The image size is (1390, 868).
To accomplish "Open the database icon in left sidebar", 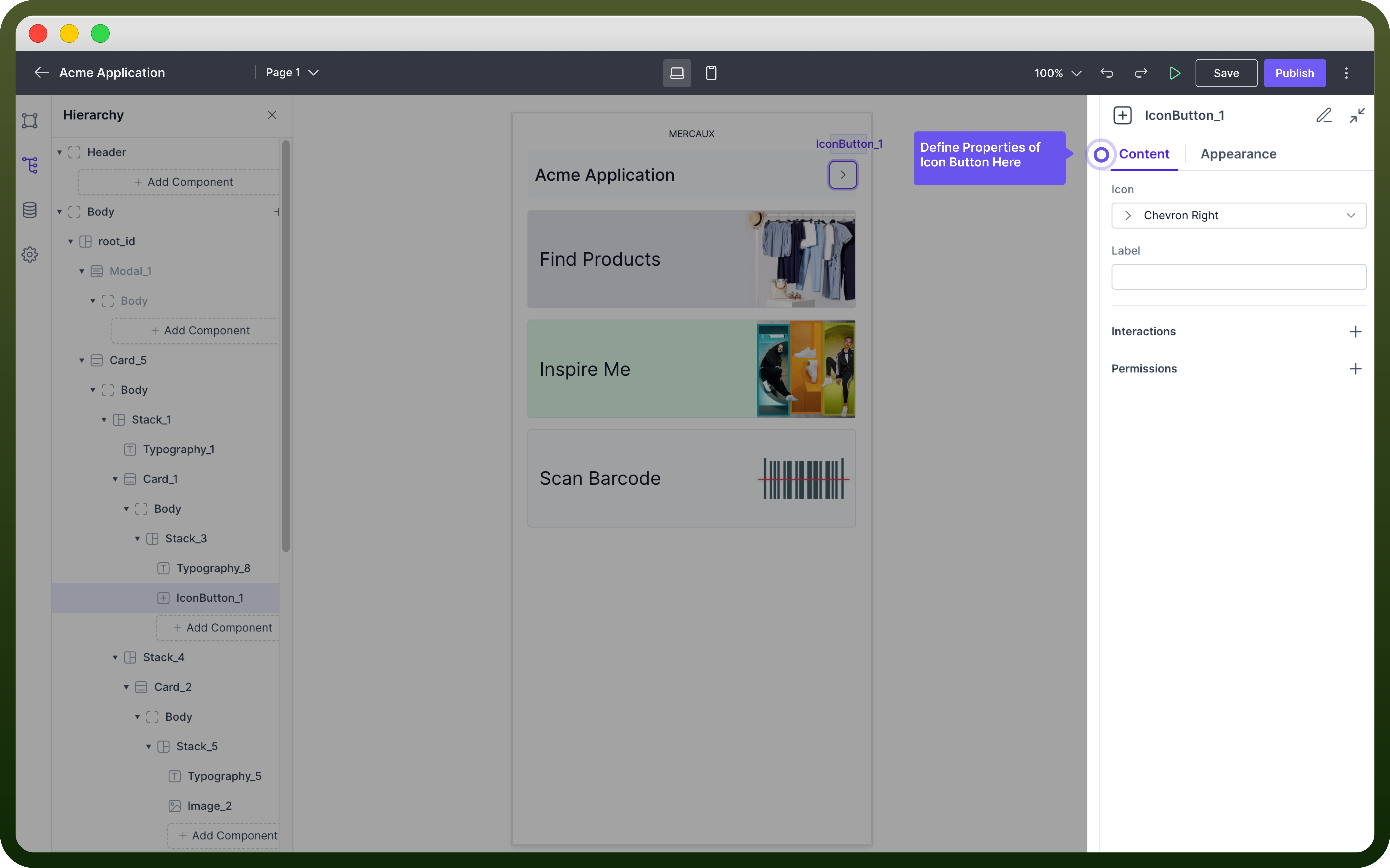I will click(30, 210).
